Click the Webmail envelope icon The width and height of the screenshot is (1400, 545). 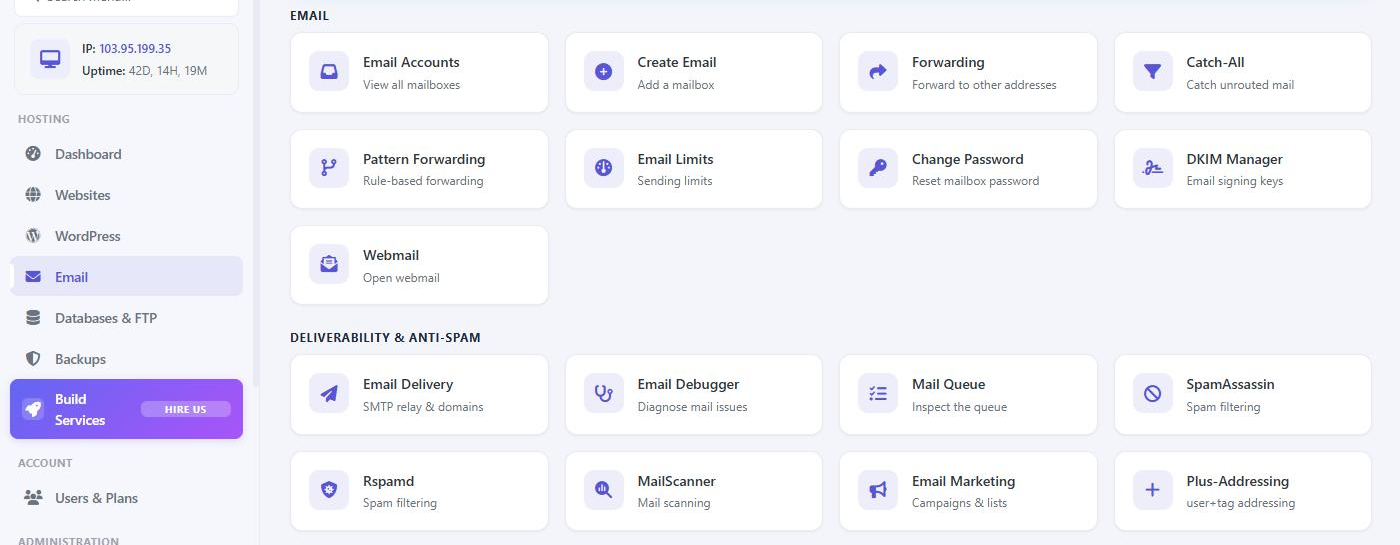pos(329,265)
